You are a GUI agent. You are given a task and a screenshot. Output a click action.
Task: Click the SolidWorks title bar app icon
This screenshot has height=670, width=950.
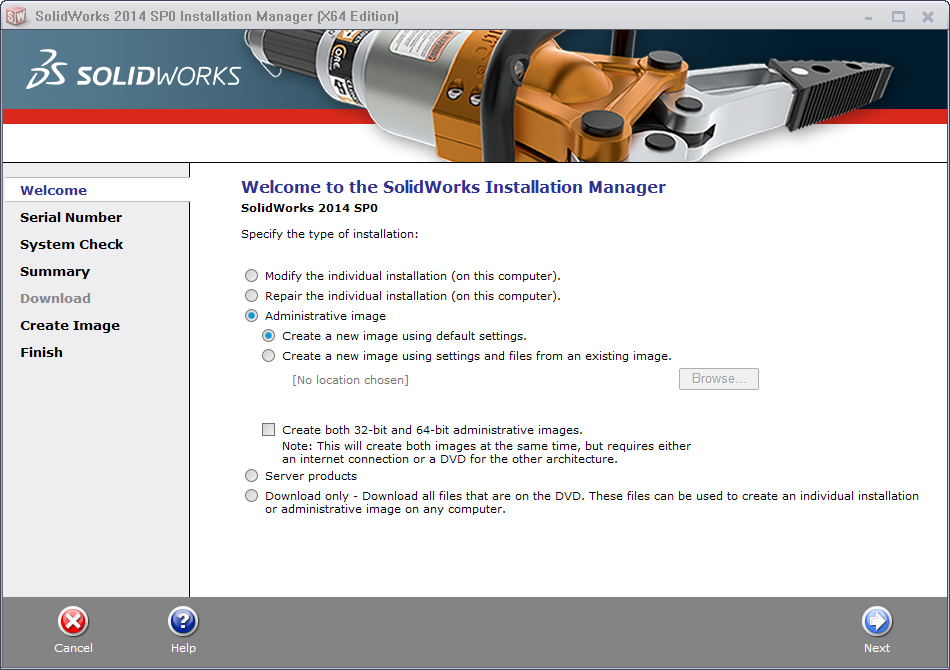click(16, 16)
